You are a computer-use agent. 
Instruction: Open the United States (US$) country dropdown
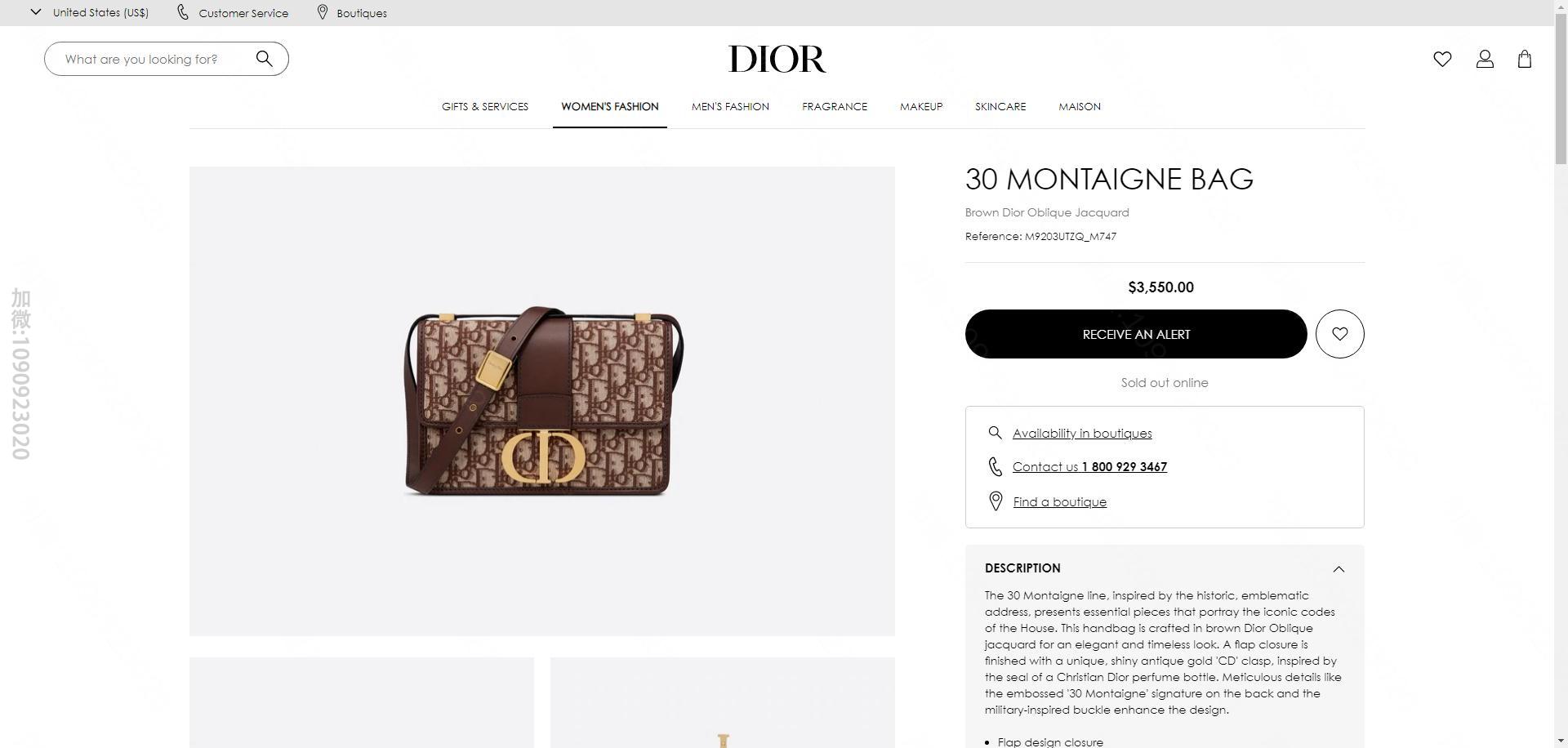point(89,12)
